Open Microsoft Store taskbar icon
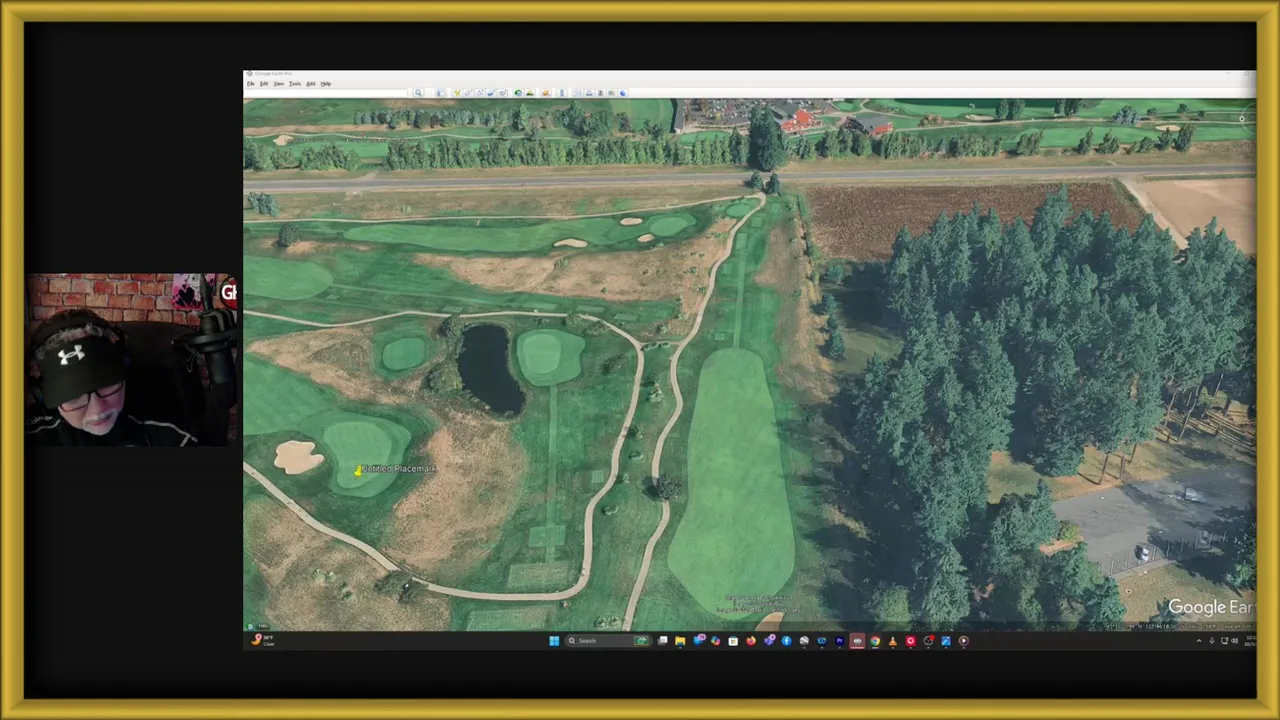The width and height of the screenshot is (1280, 720). [733, 641]
